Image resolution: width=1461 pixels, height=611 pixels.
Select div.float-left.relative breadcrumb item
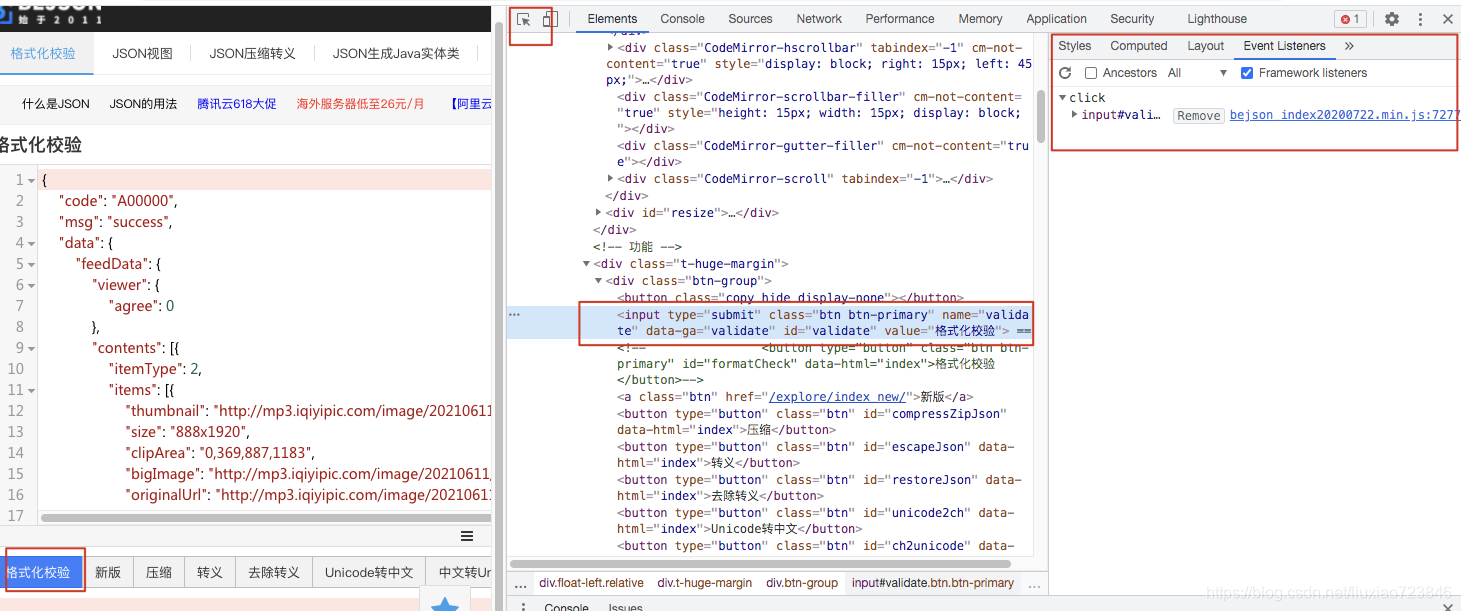(x=591, y=583)
